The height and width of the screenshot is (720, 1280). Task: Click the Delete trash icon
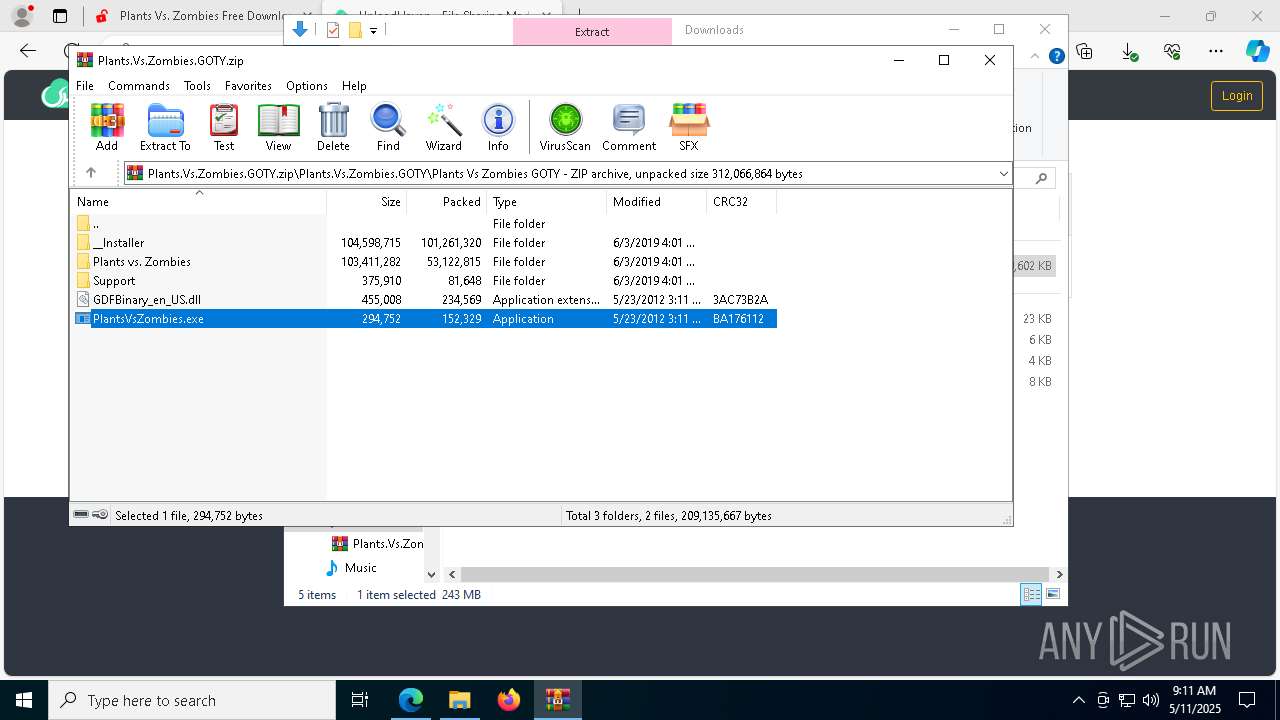333,127
